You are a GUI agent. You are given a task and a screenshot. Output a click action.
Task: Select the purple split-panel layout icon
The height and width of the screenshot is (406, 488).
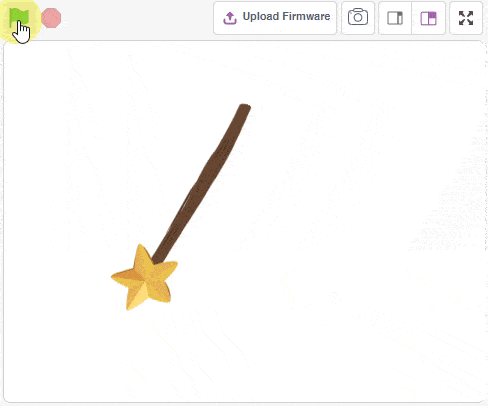point(428,18)
